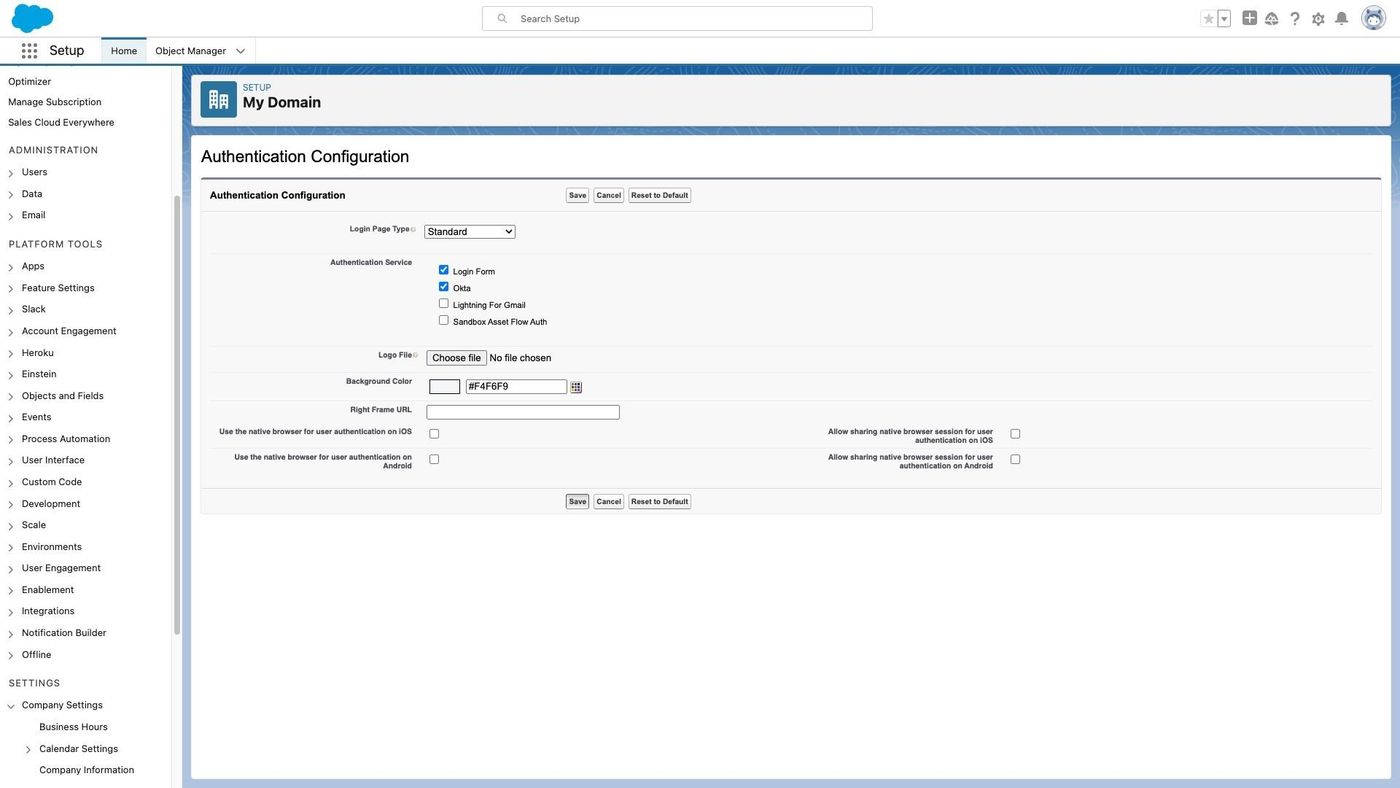1400x788 pixels.
Task: Switch to the Home tab
Action: pyautogui.click(x=124, y=51)
